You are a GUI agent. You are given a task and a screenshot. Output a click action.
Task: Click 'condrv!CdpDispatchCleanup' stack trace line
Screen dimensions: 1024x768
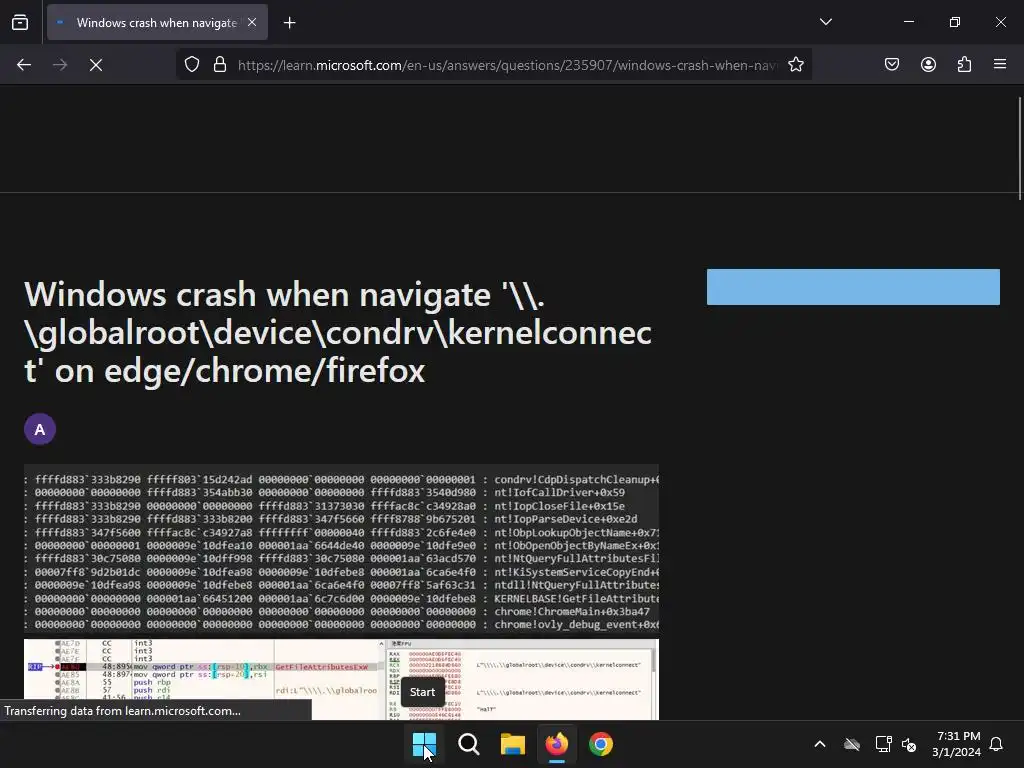pyautogui.click(x=576, y=479)
